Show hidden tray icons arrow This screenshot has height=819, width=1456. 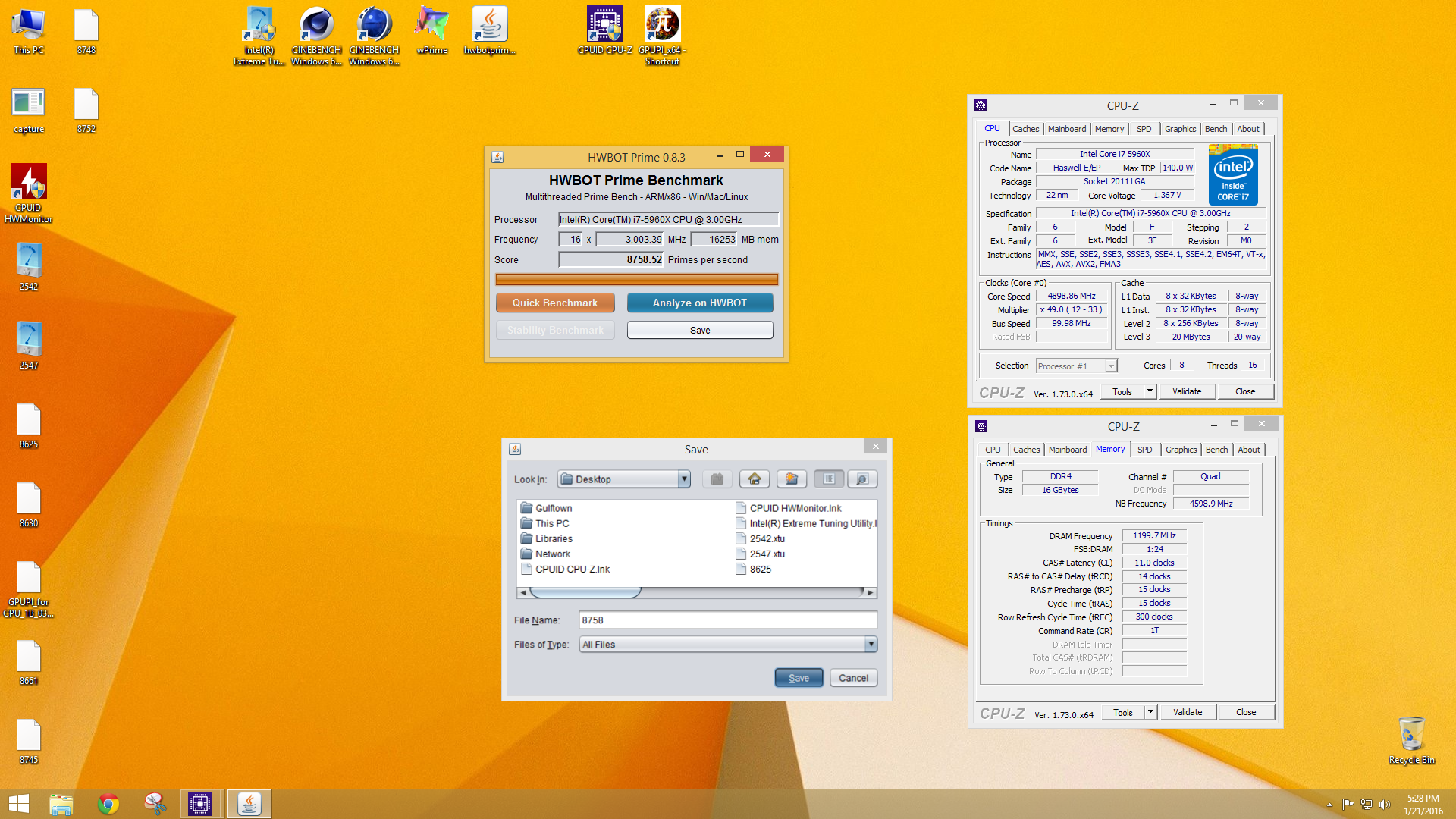(x=1329, y=805)
